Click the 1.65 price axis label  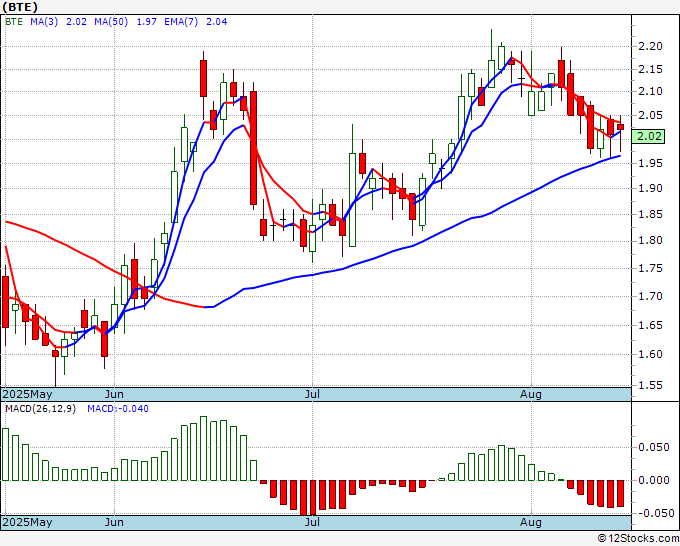[650, 325]
